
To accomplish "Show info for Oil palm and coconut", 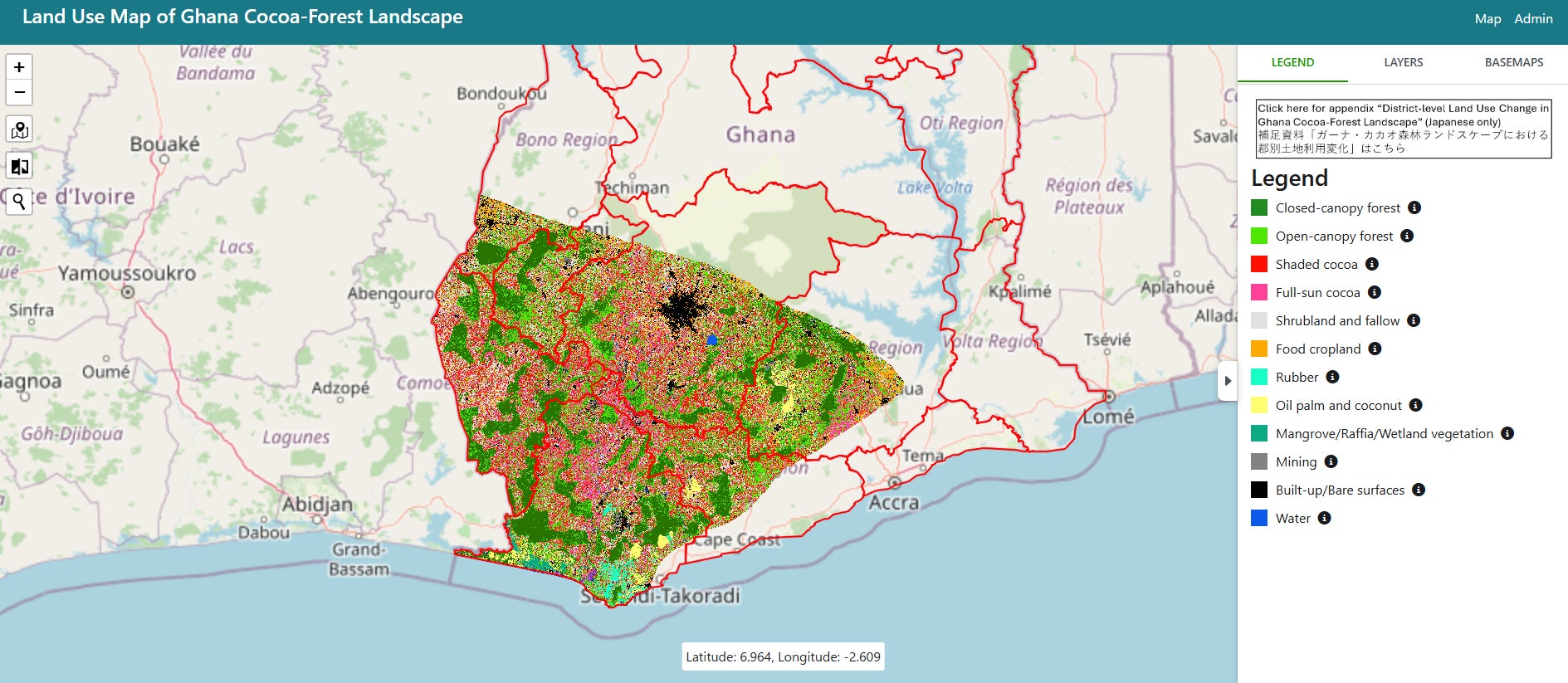I will (x=1416, y=405).
